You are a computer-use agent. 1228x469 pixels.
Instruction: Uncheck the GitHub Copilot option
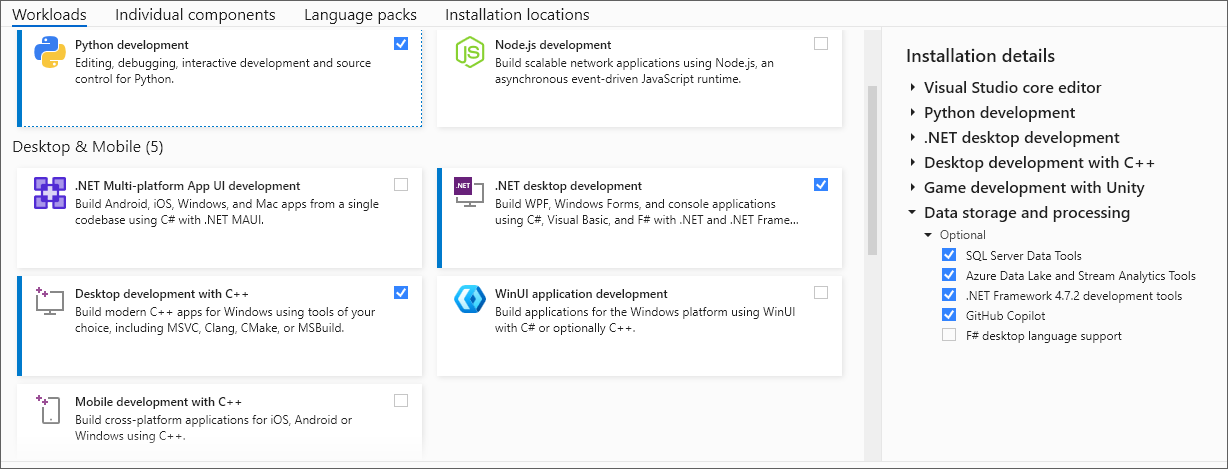[949, 316]
